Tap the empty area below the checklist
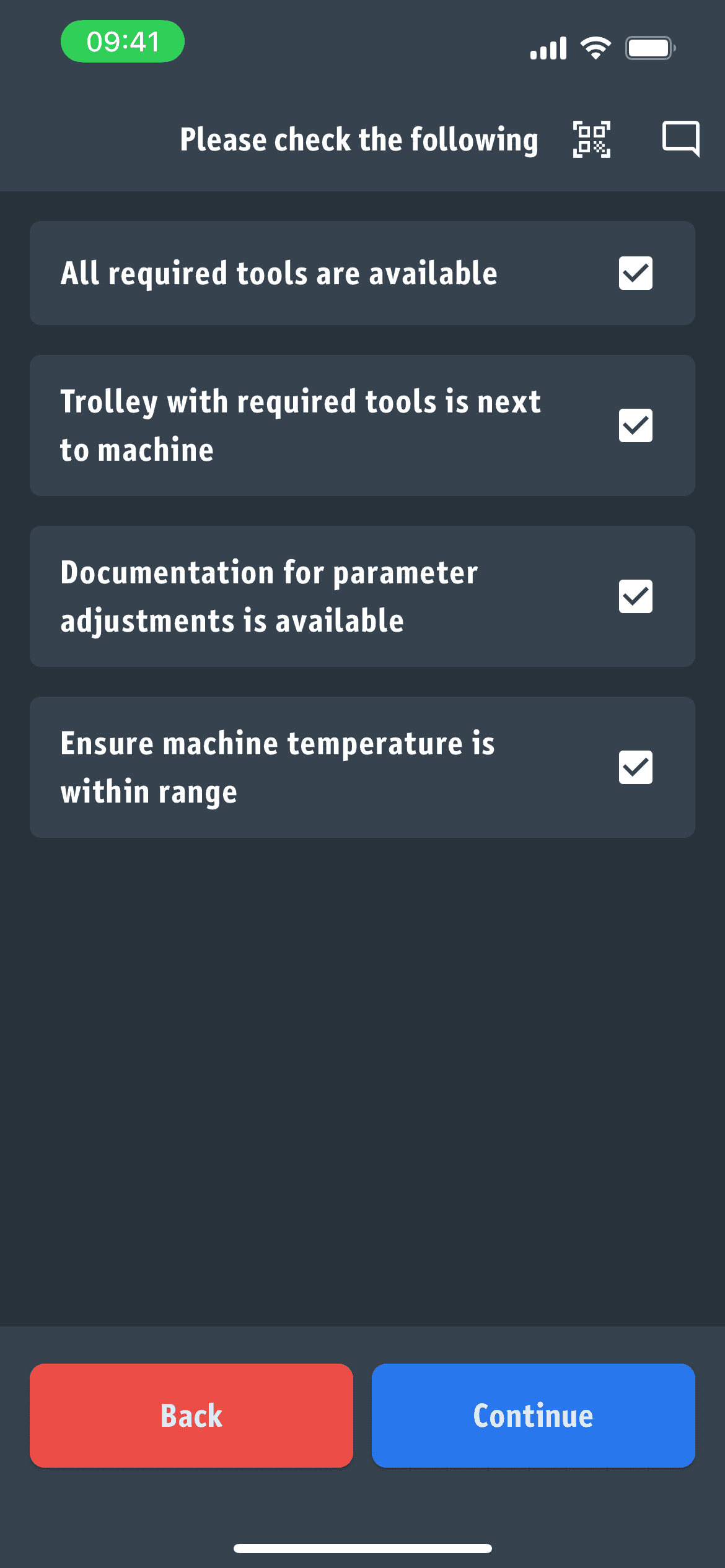 (x=362, y=1053)
